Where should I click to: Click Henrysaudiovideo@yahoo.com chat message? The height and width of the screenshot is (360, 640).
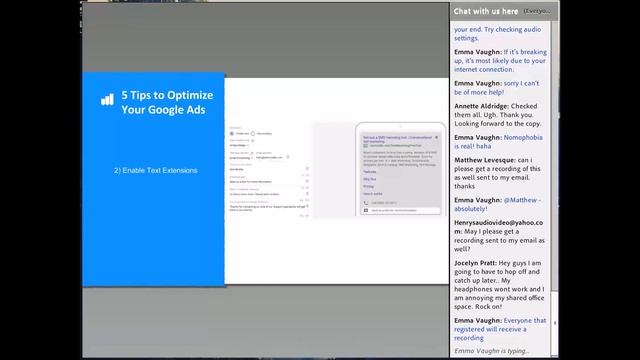point(499,236)
